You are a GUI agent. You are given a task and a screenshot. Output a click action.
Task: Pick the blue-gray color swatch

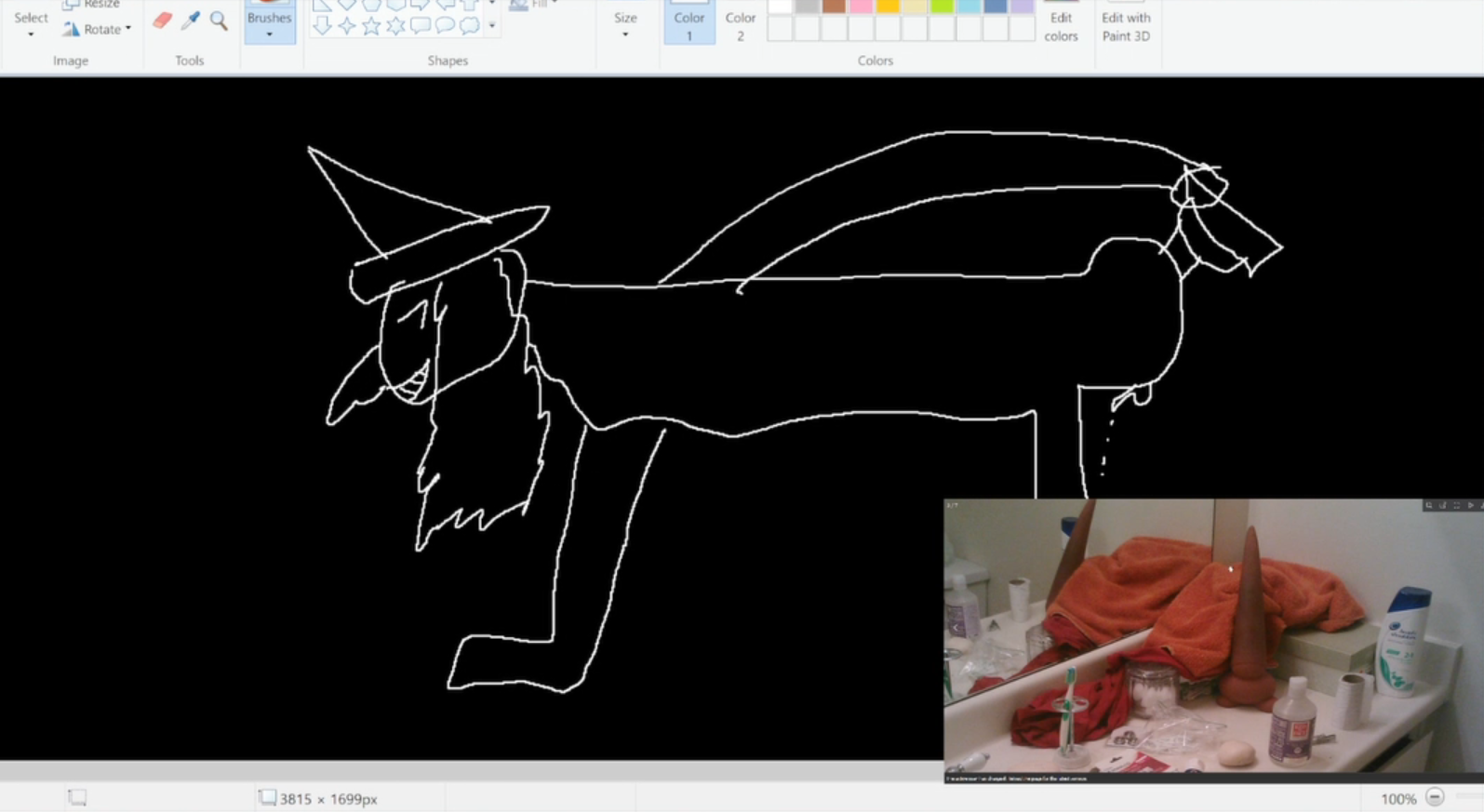996,6
